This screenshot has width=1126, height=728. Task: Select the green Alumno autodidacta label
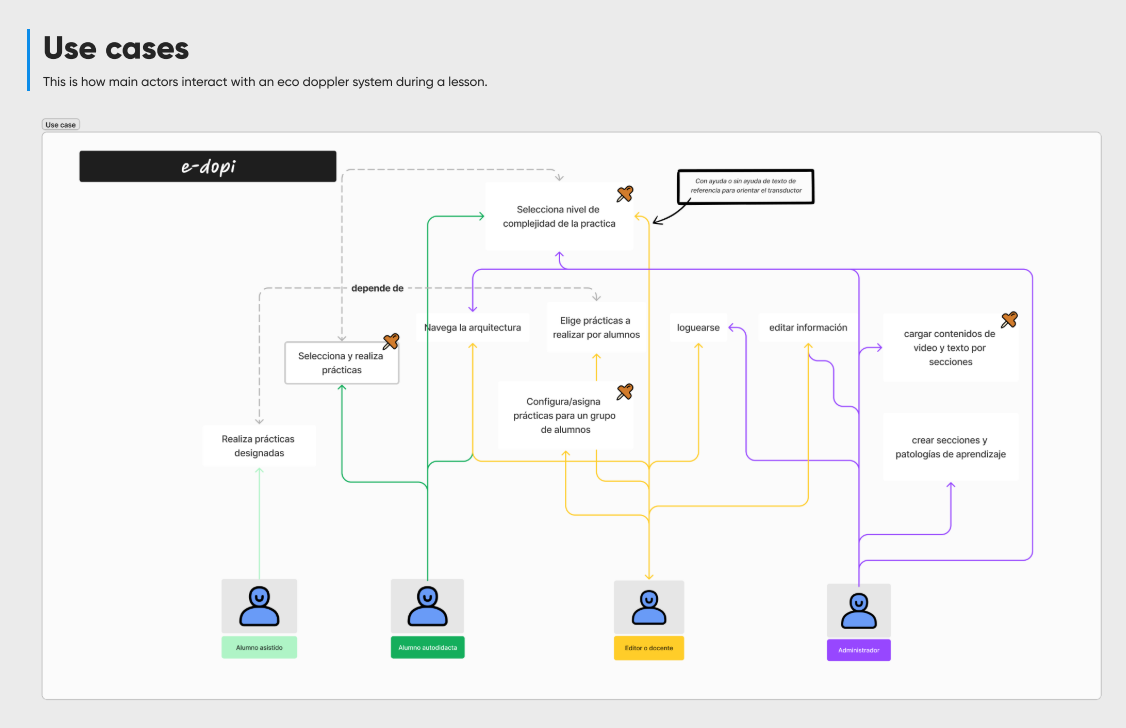tap(427, 648)
